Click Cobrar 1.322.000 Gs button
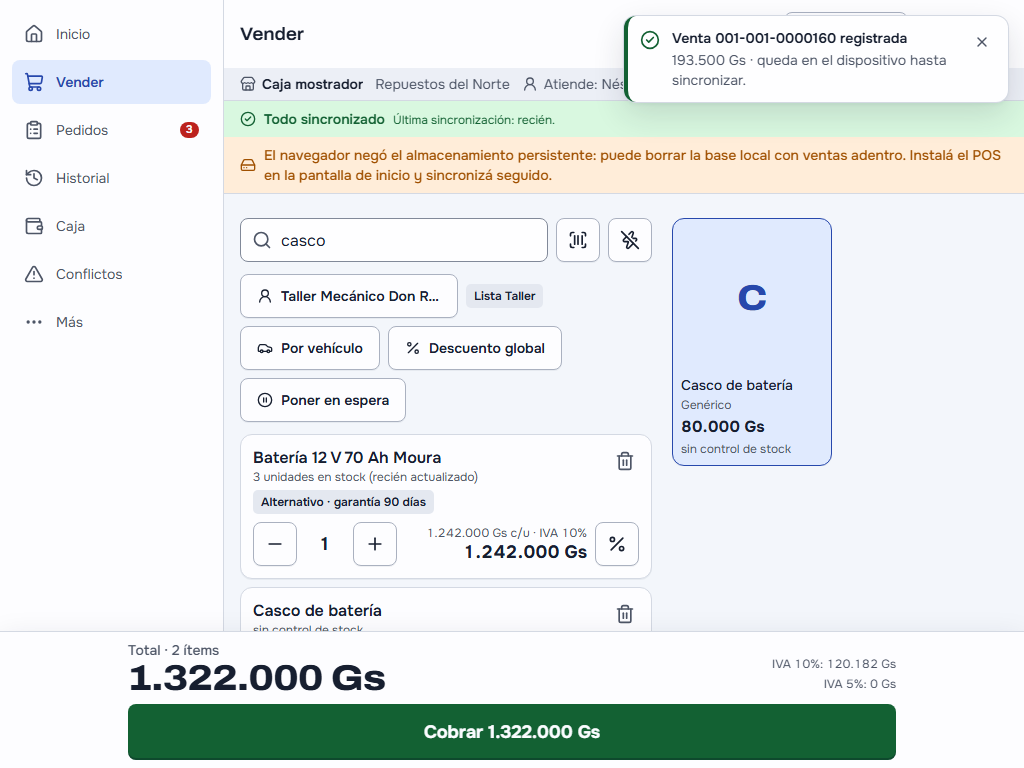 [512, 732]
